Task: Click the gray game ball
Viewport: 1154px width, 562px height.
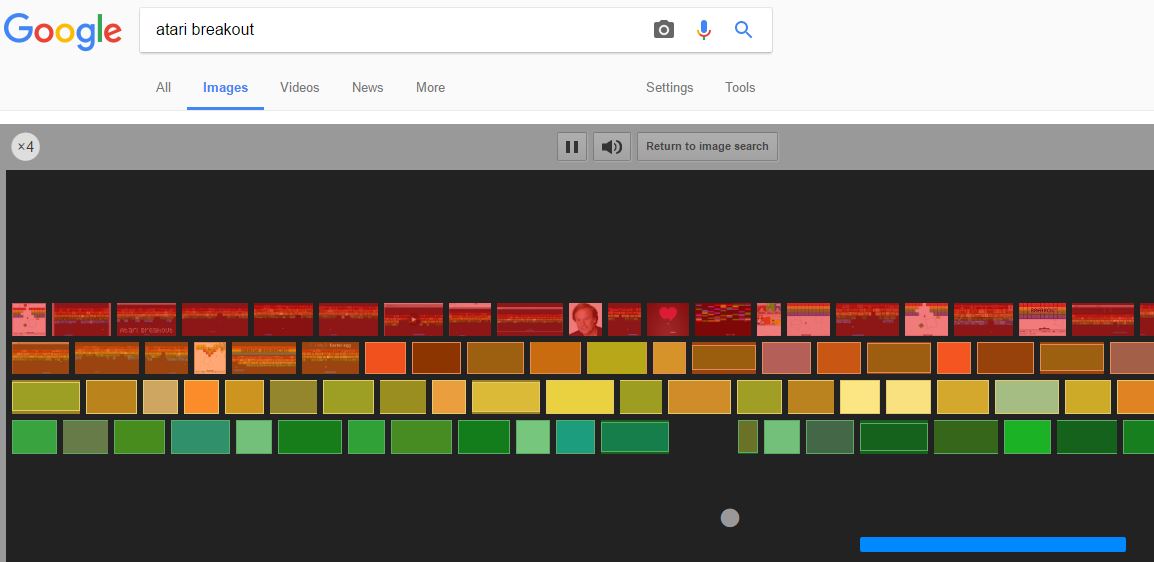Action: (x=729, y=518)
